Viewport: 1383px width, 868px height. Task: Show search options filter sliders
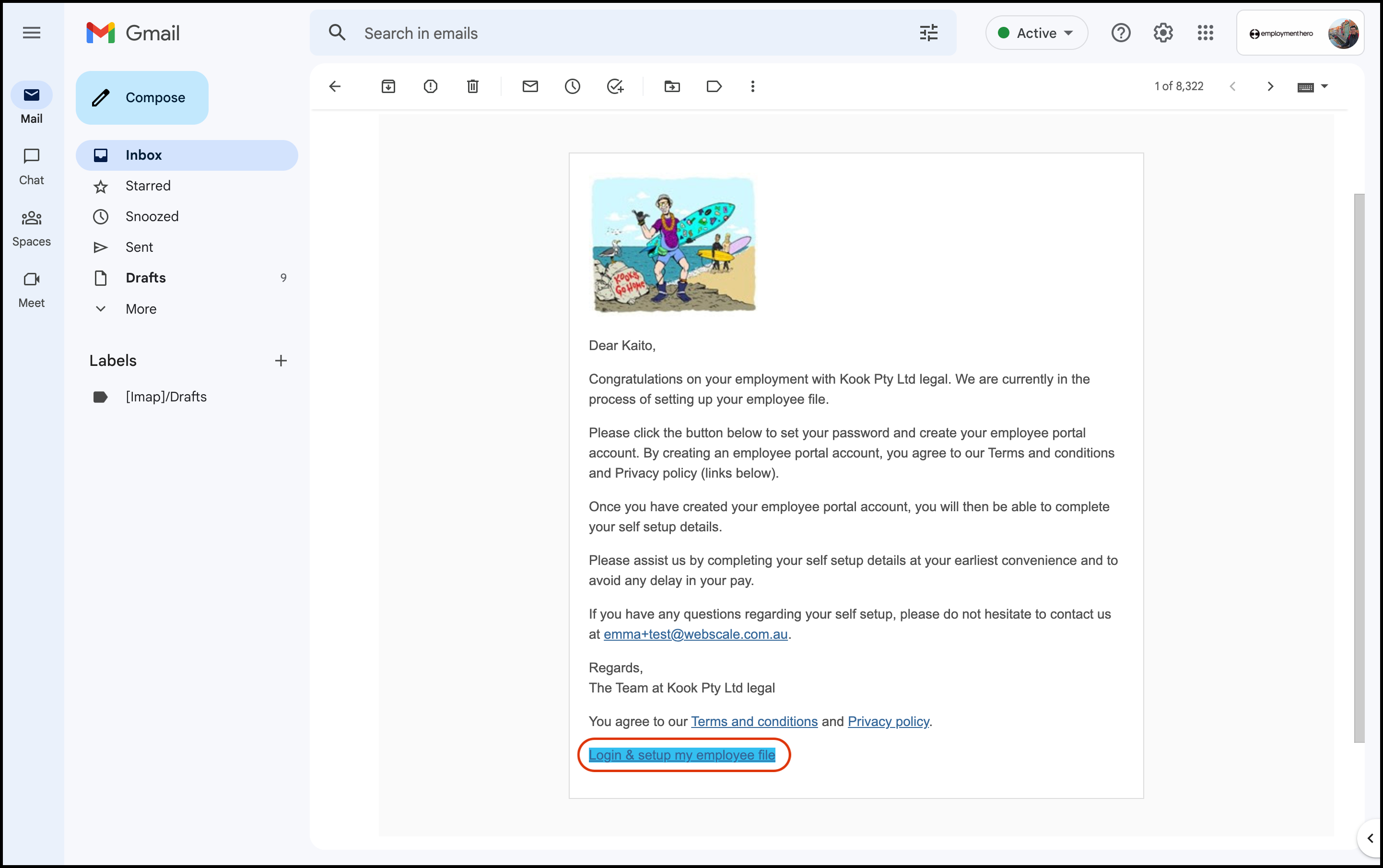pos(928,33)
